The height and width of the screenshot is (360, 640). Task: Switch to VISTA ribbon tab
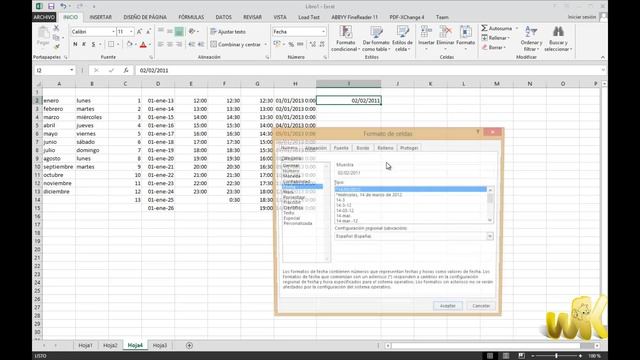click(280, 17)
